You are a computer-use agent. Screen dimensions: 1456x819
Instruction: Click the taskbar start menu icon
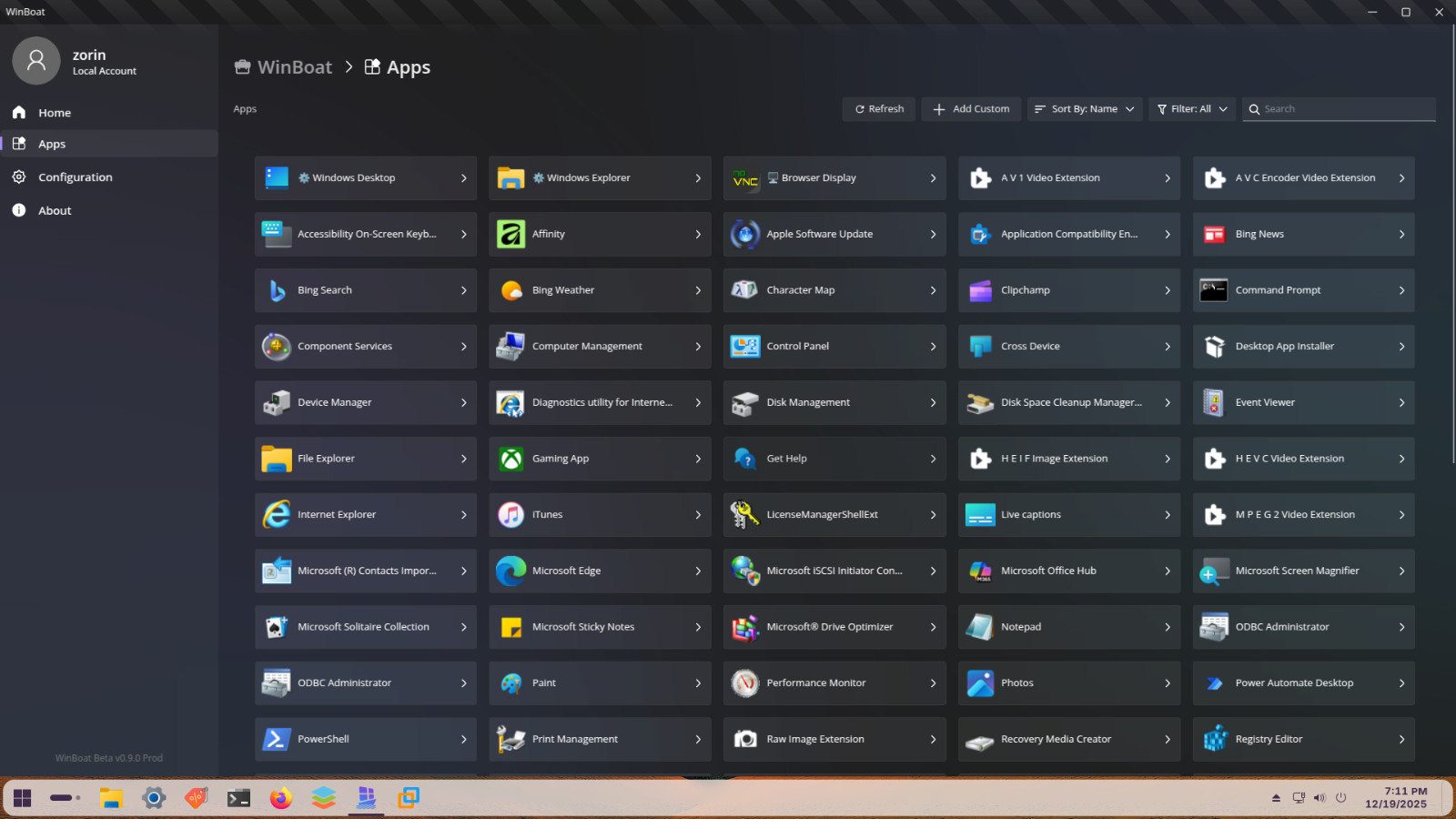23,798
